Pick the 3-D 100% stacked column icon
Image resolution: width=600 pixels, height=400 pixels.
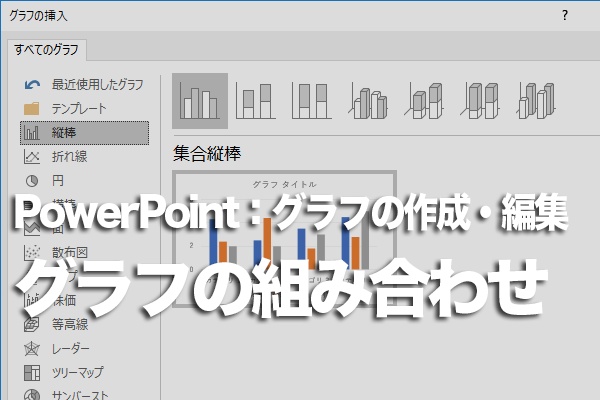coord(480,101)
